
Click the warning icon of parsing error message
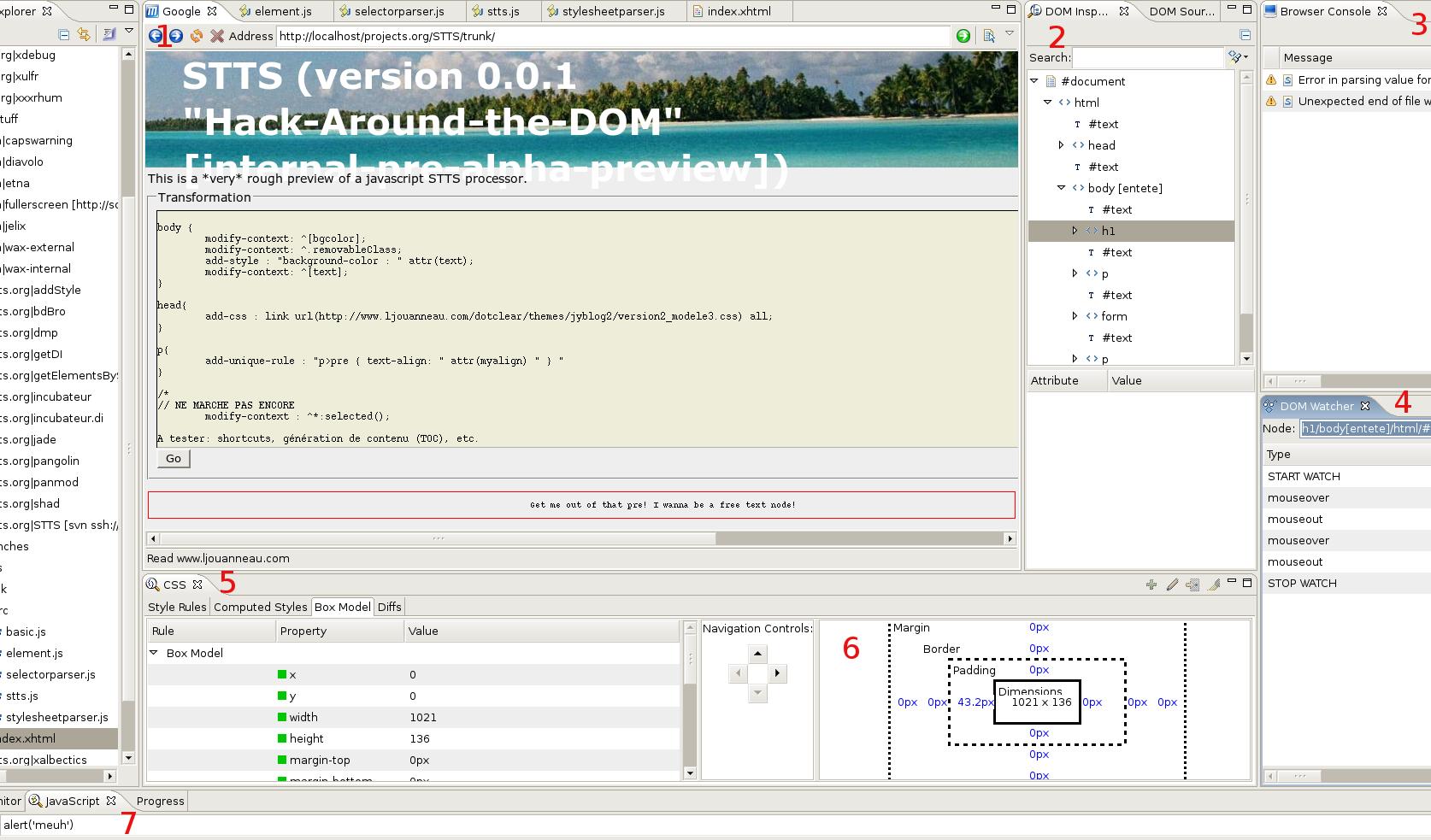[x=1271, y=79]
